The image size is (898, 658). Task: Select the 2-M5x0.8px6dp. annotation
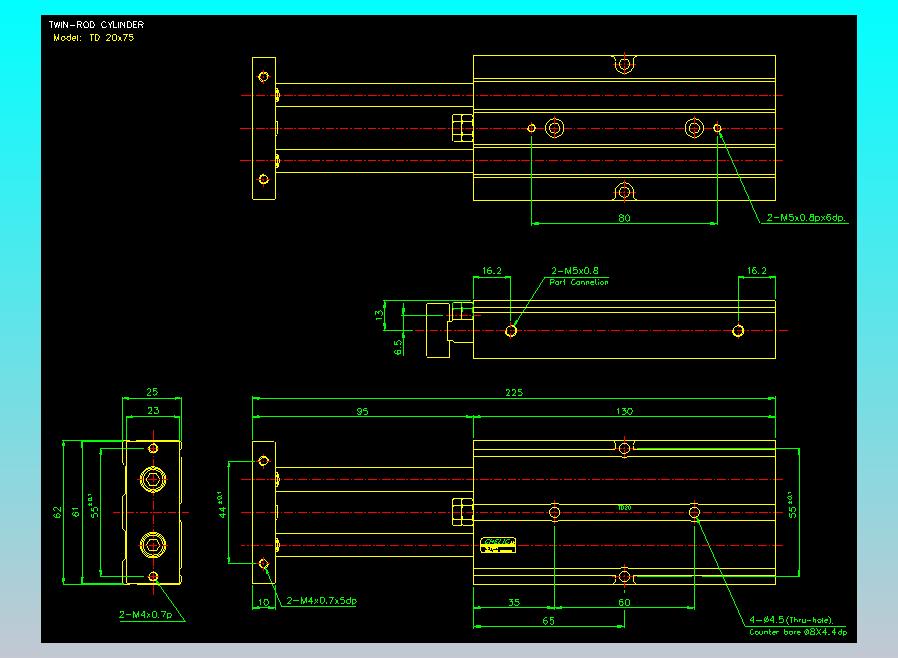[x=807, y=217]
